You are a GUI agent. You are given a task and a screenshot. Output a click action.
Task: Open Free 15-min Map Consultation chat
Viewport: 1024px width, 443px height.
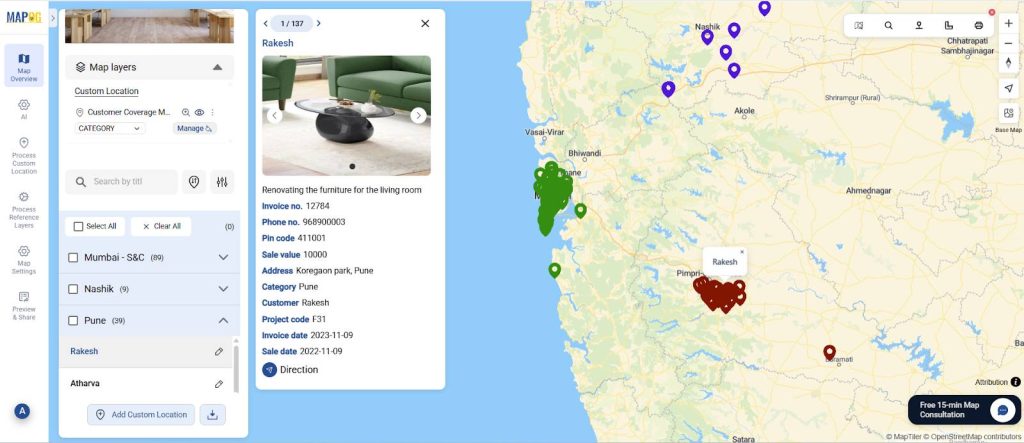(x=964, y=410)
